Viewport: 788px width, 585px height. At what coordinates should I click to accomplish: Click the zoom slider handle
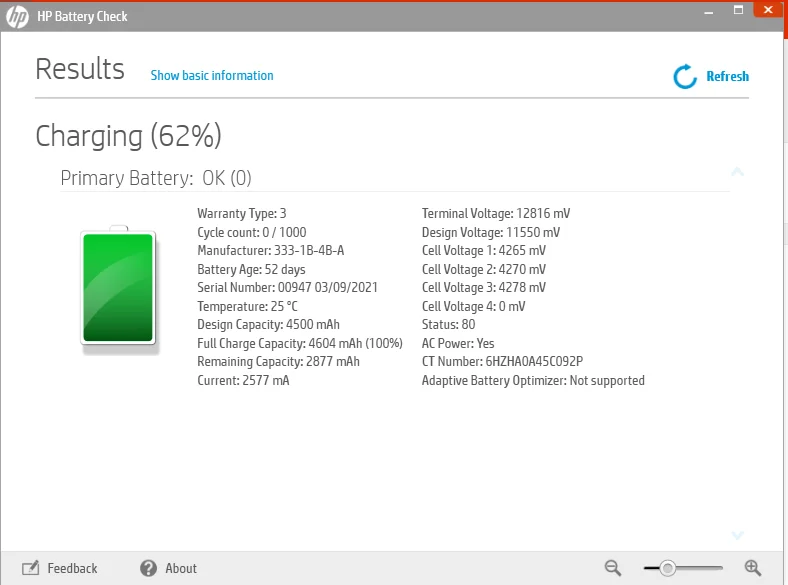point(667,568)
